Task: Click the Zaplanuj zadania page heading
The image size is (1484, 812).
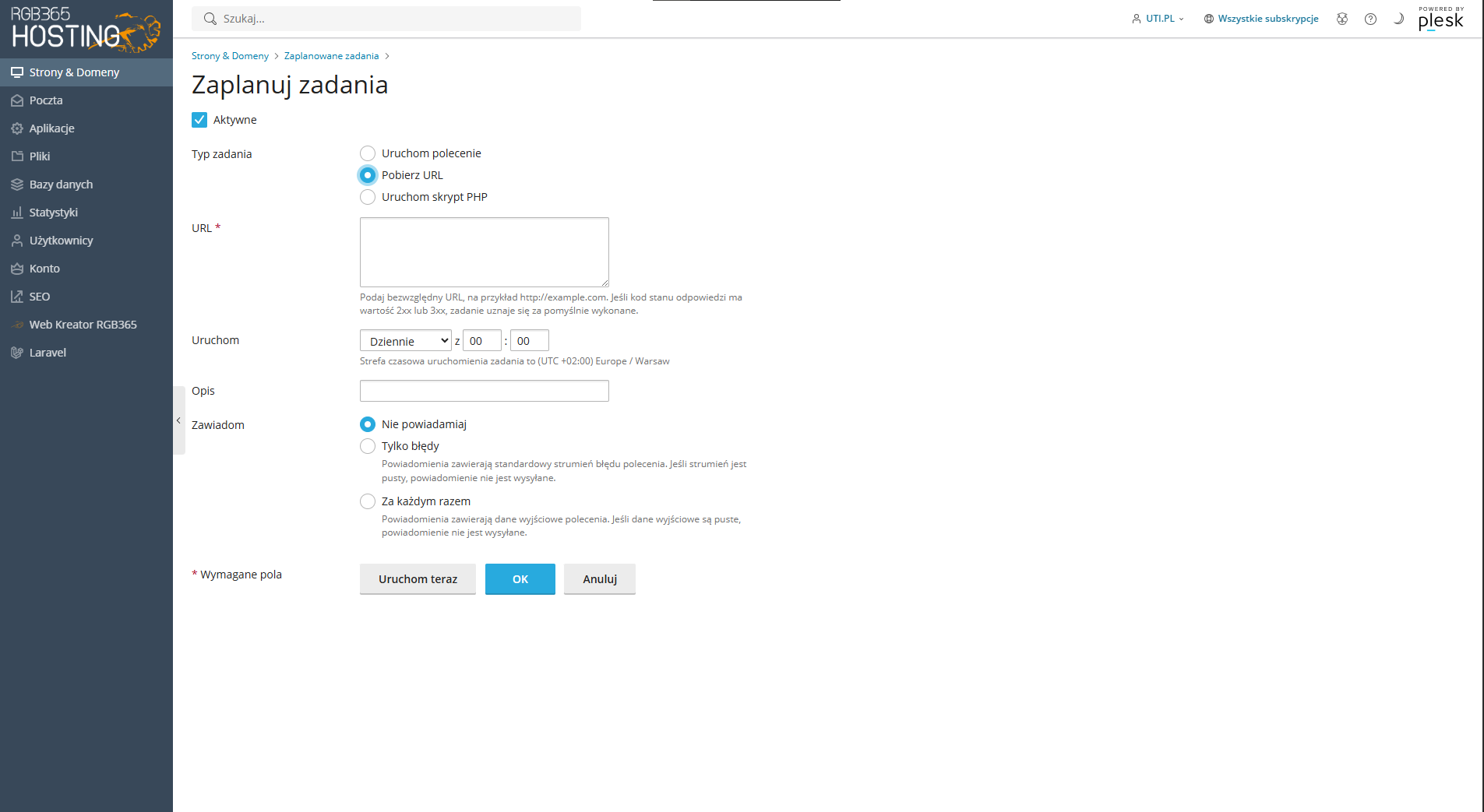Action: coord(290,85)
